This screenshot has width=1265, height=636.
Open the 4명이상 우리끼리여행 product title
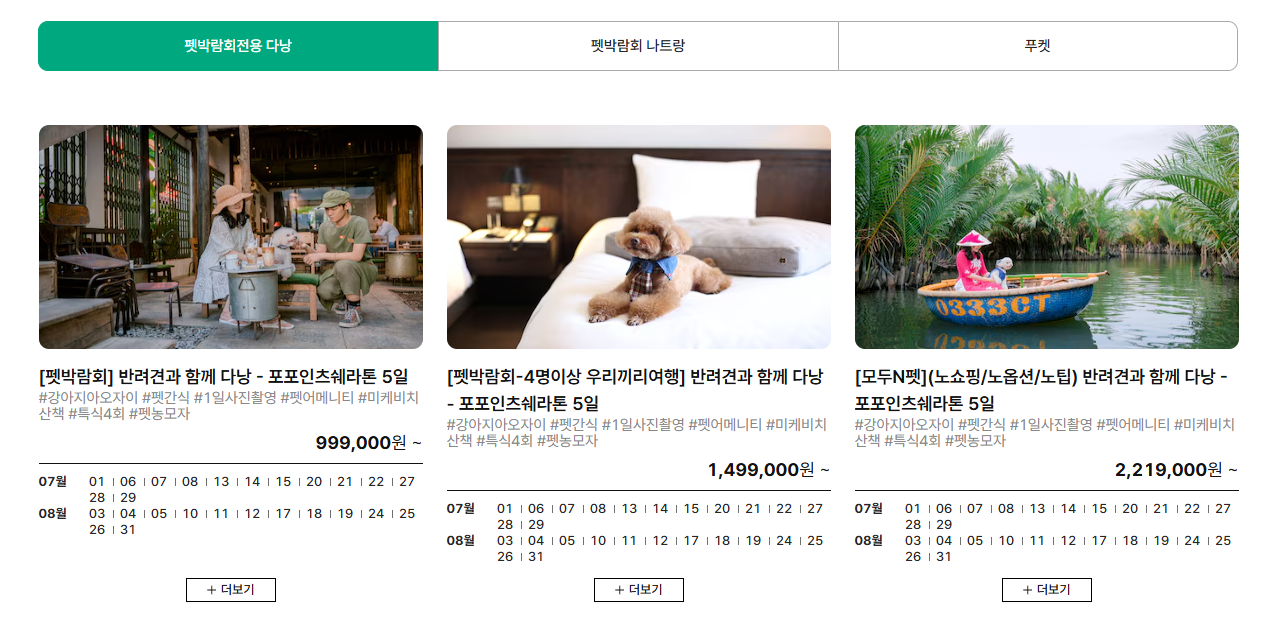point(635,390)
